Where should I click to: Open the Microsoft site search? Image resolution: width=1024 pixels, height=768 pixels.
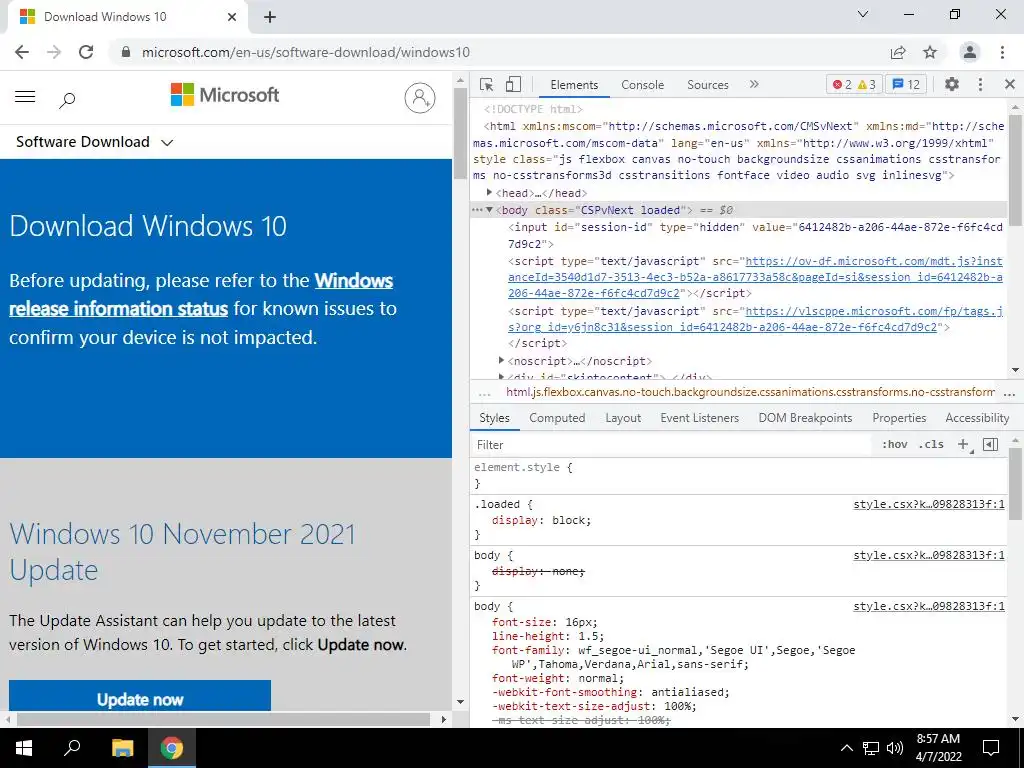(67, 99)
